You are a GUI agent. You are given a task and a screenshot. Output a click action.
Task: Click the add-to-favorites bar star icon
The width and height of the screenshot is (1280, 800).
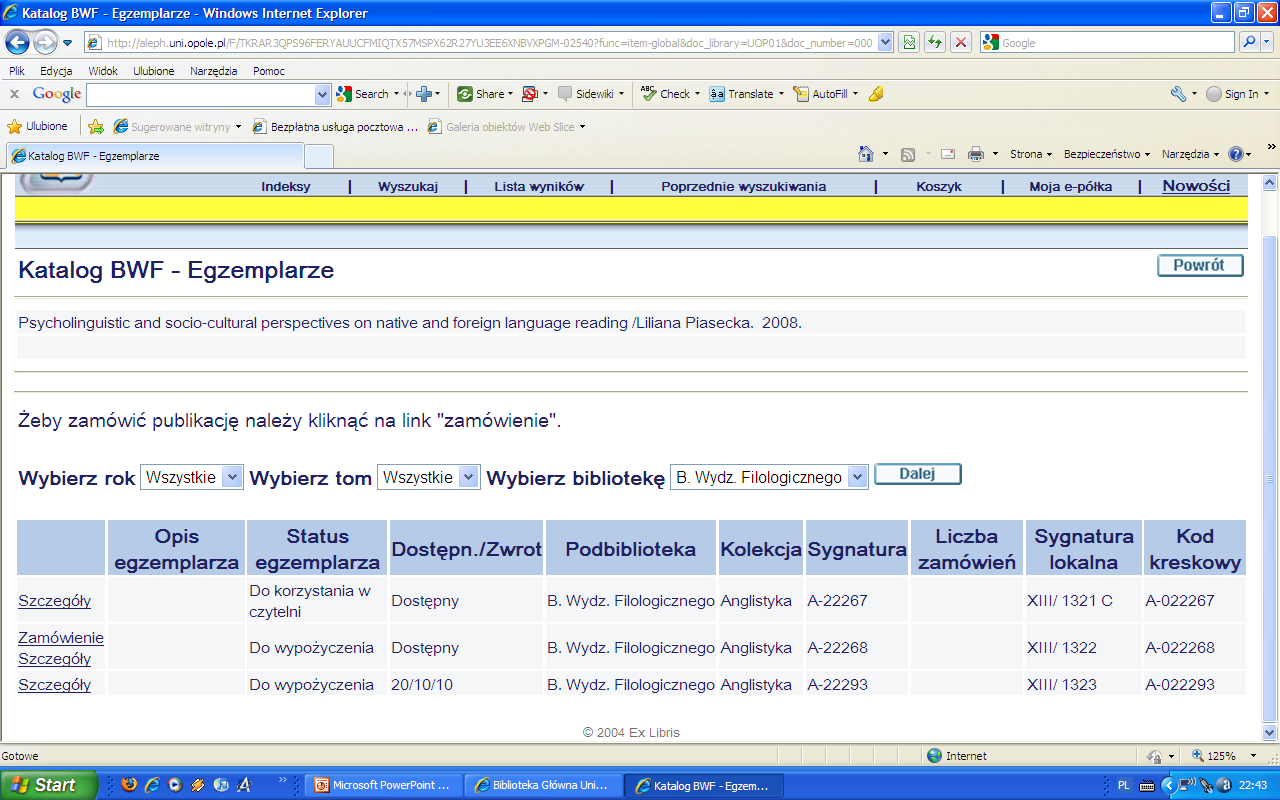click(96, 126)
